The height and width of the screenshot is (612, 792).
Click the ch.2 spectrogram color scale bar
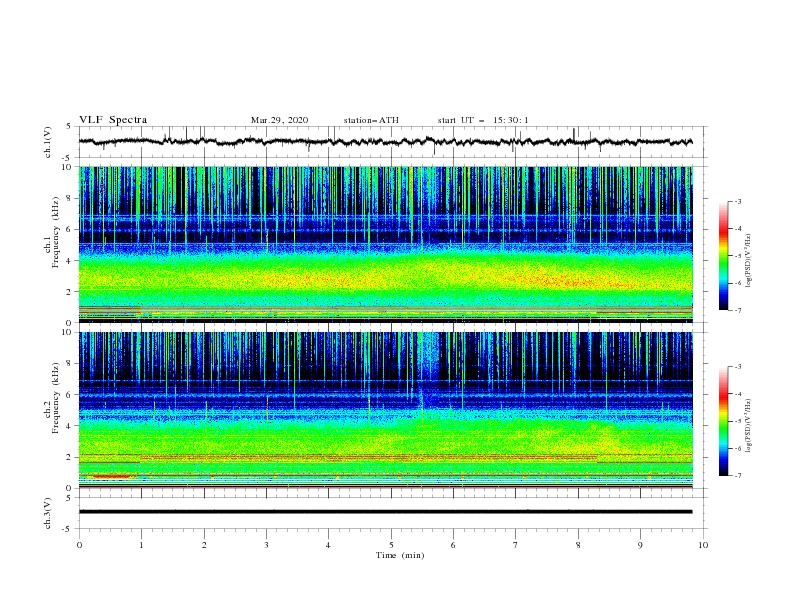click(723, 421)
